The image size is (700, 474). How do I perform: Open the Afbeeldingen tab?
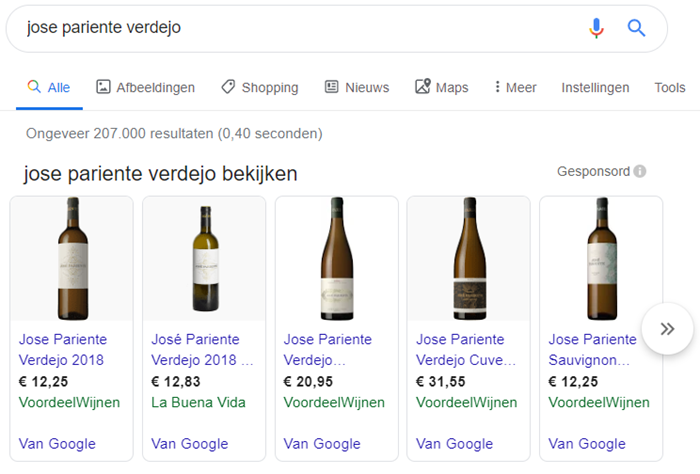[x=145, y=88]
